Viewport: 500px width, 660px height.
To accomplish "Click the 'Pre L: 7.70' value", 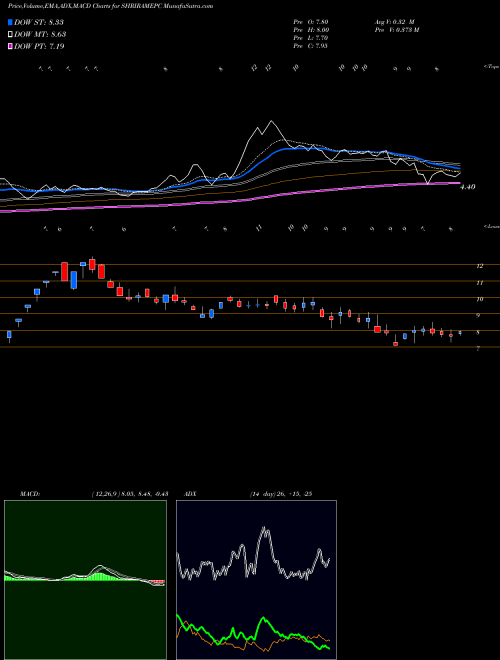I will (x=311, y=38).
